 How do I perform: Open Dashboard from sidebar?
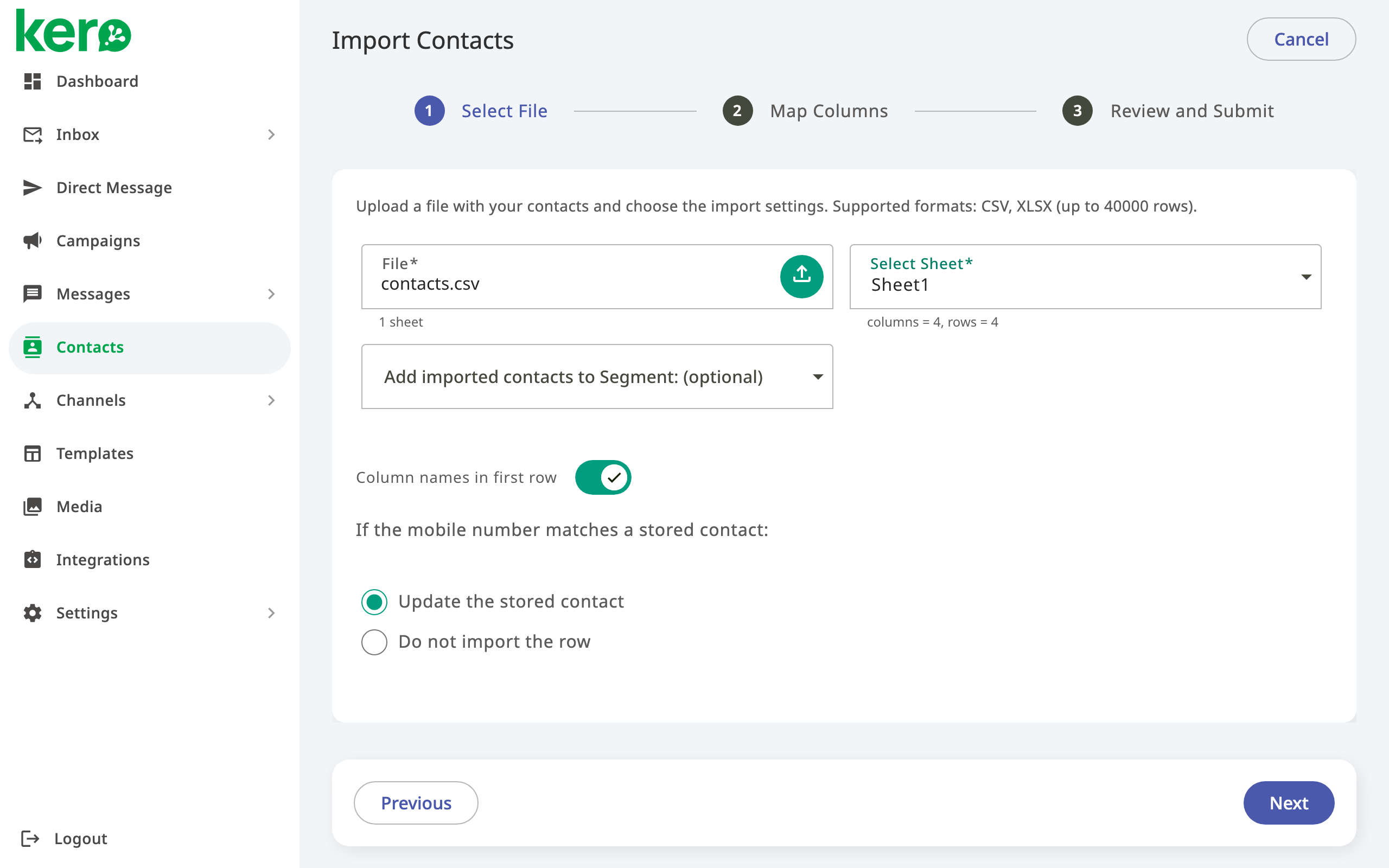(149, 81)
